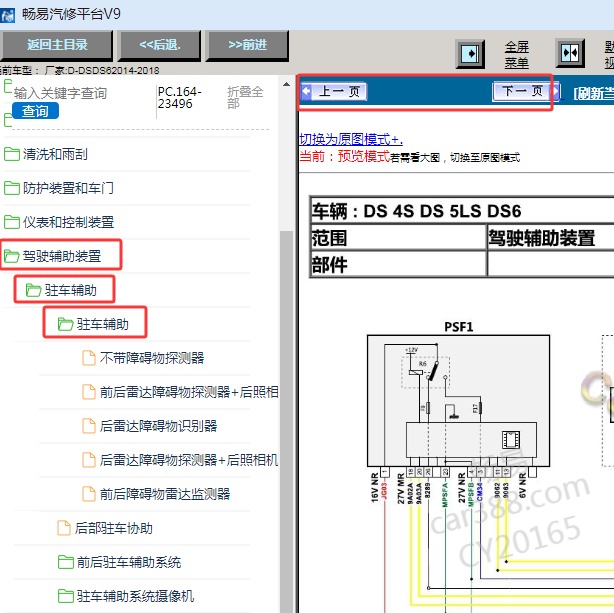Open the 防护装置和车门 folder
This screenshot has height=613, width=614.
pyautogui.click(x=68, y=188)
